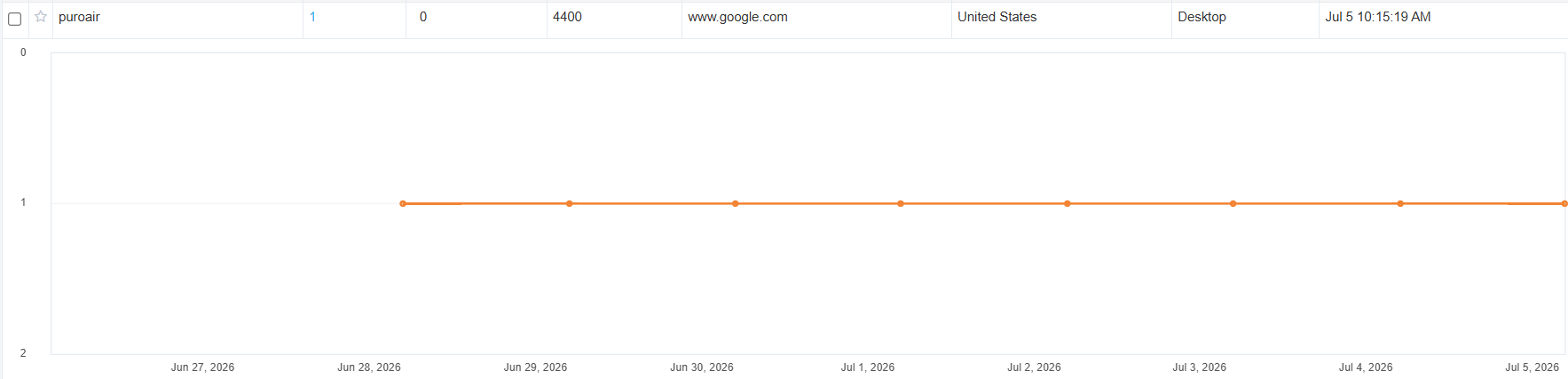Select the Jul 5 10:15:19 AM timestamp
The image size is (1568, 379).
point(1377,17)
